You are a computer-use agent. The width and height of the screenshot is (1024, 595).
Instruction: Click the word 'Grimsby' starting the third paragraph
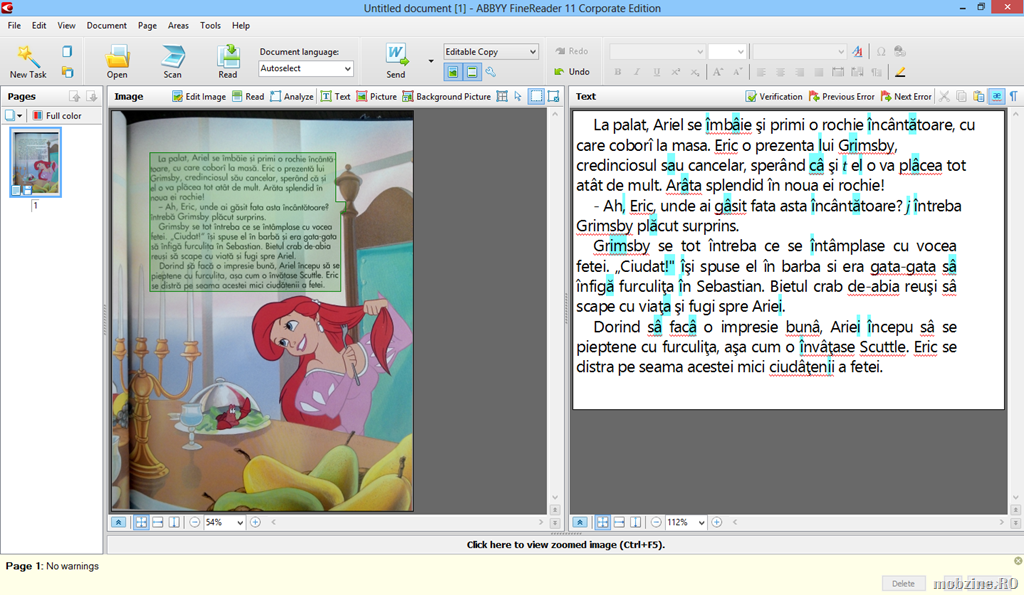tap(621, 246)
